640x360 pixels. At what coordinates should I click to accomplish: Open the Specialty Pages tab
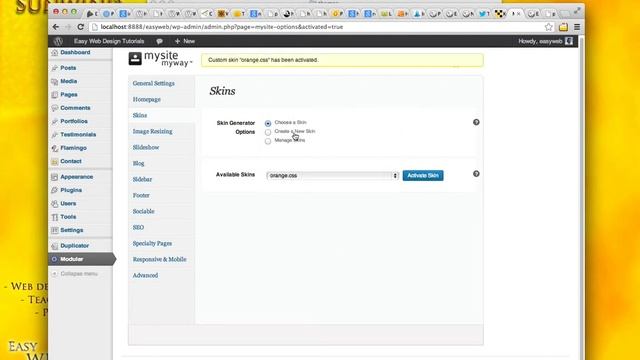click(x=152, y=243)
